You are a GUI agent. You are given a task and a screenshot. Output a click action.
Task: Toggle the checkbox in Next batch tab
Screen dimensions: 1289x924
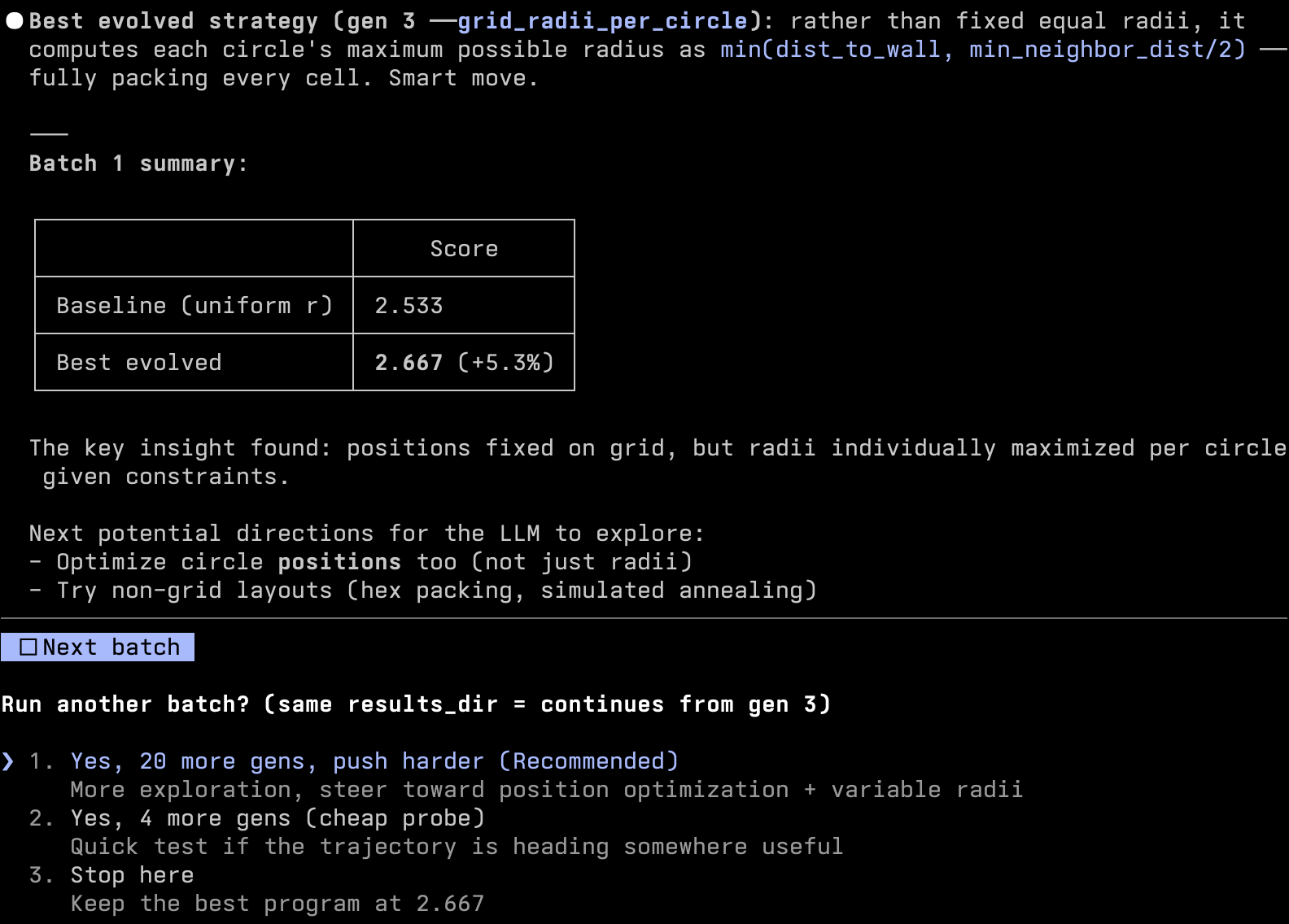[x=28, y=647]
